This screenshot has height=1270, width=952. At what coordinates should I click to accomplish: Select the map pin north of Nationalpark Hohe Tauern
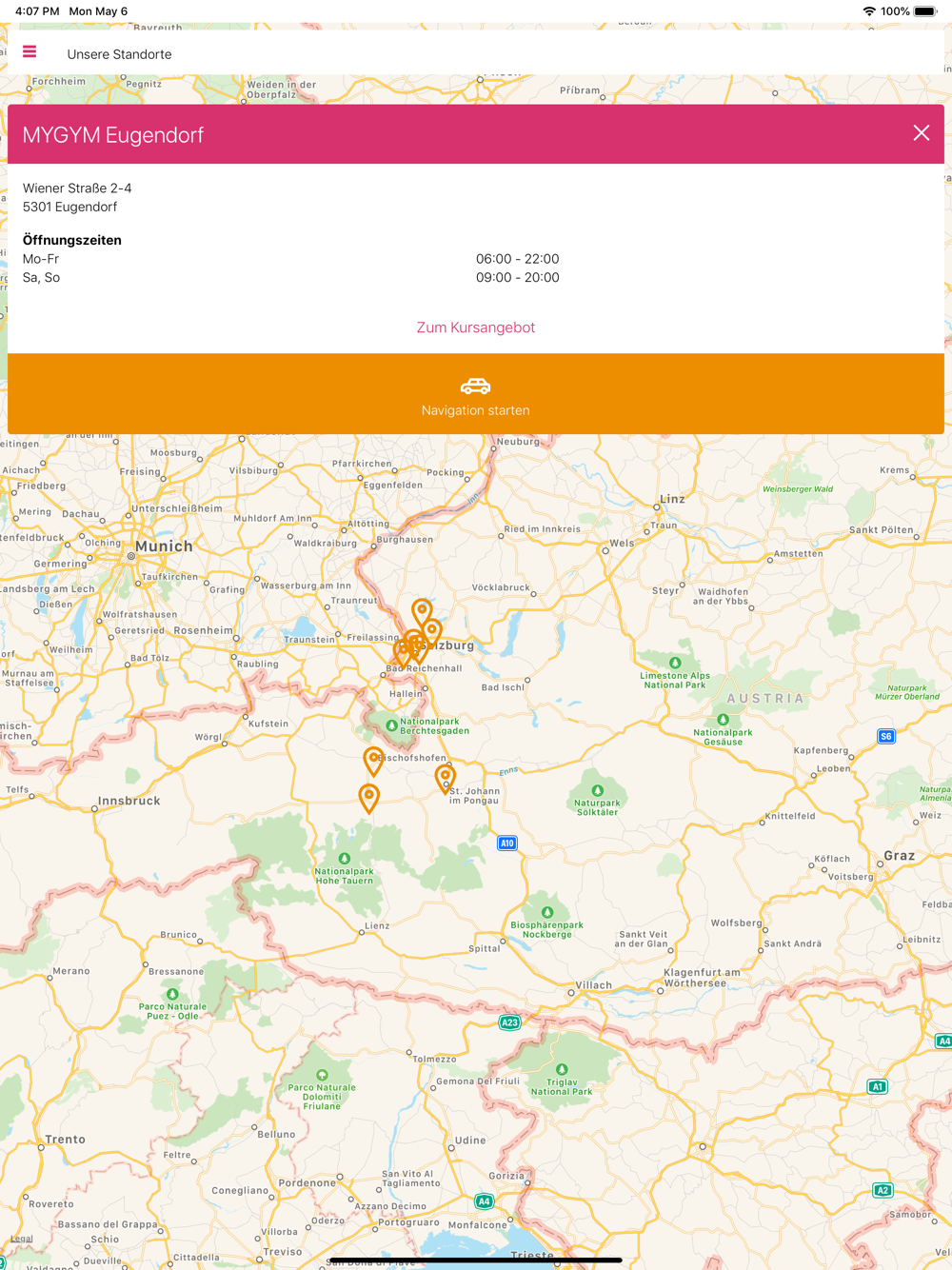(x=368, y=798)
